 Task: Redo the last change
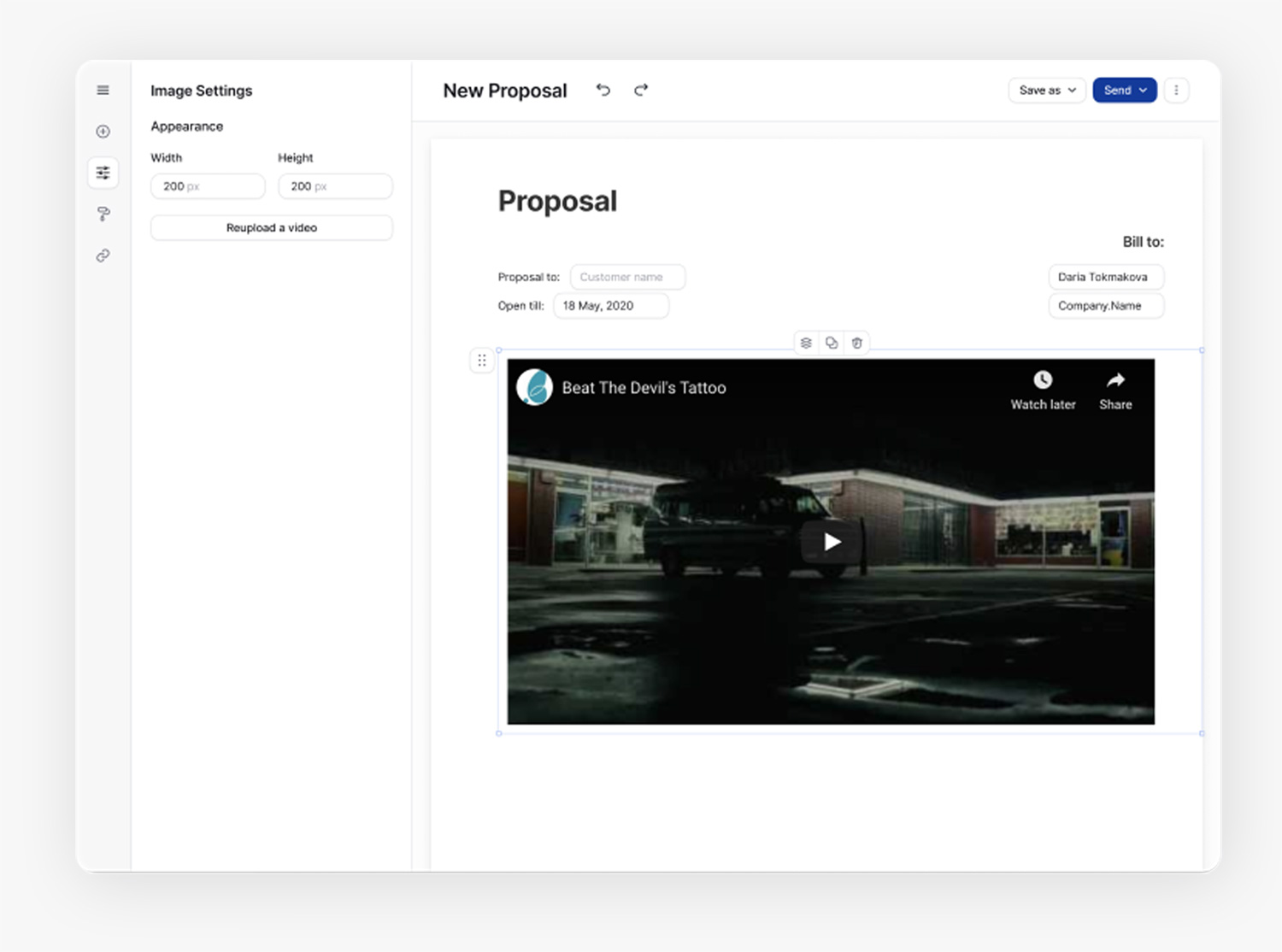[x=641, y=90]
